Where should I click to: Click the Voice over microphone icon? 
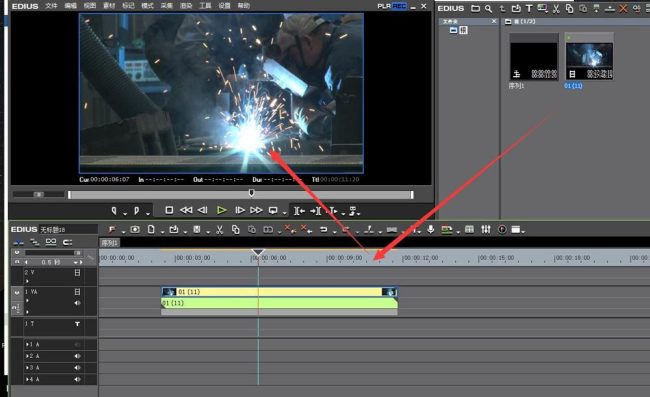tap(431, 229)
